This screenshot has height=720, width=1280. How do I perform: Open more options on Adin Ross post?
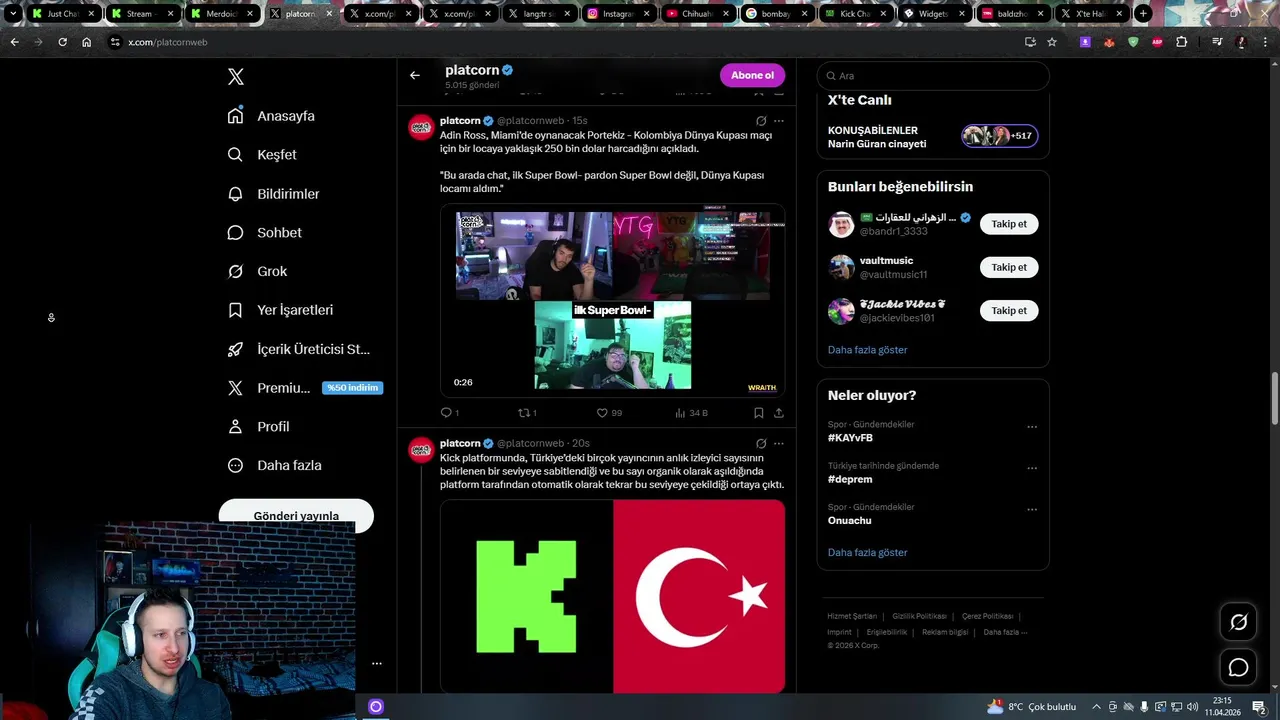pos(779,121)
